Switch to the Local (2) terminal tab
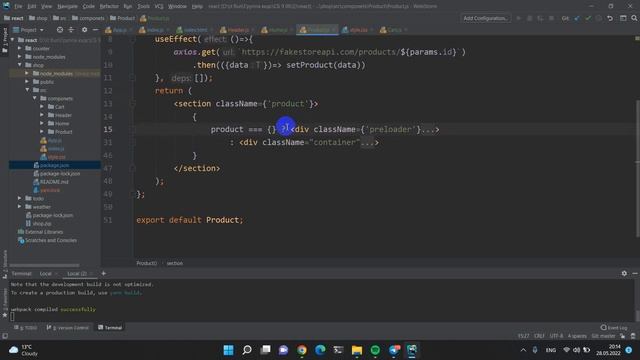 (77, 273)
